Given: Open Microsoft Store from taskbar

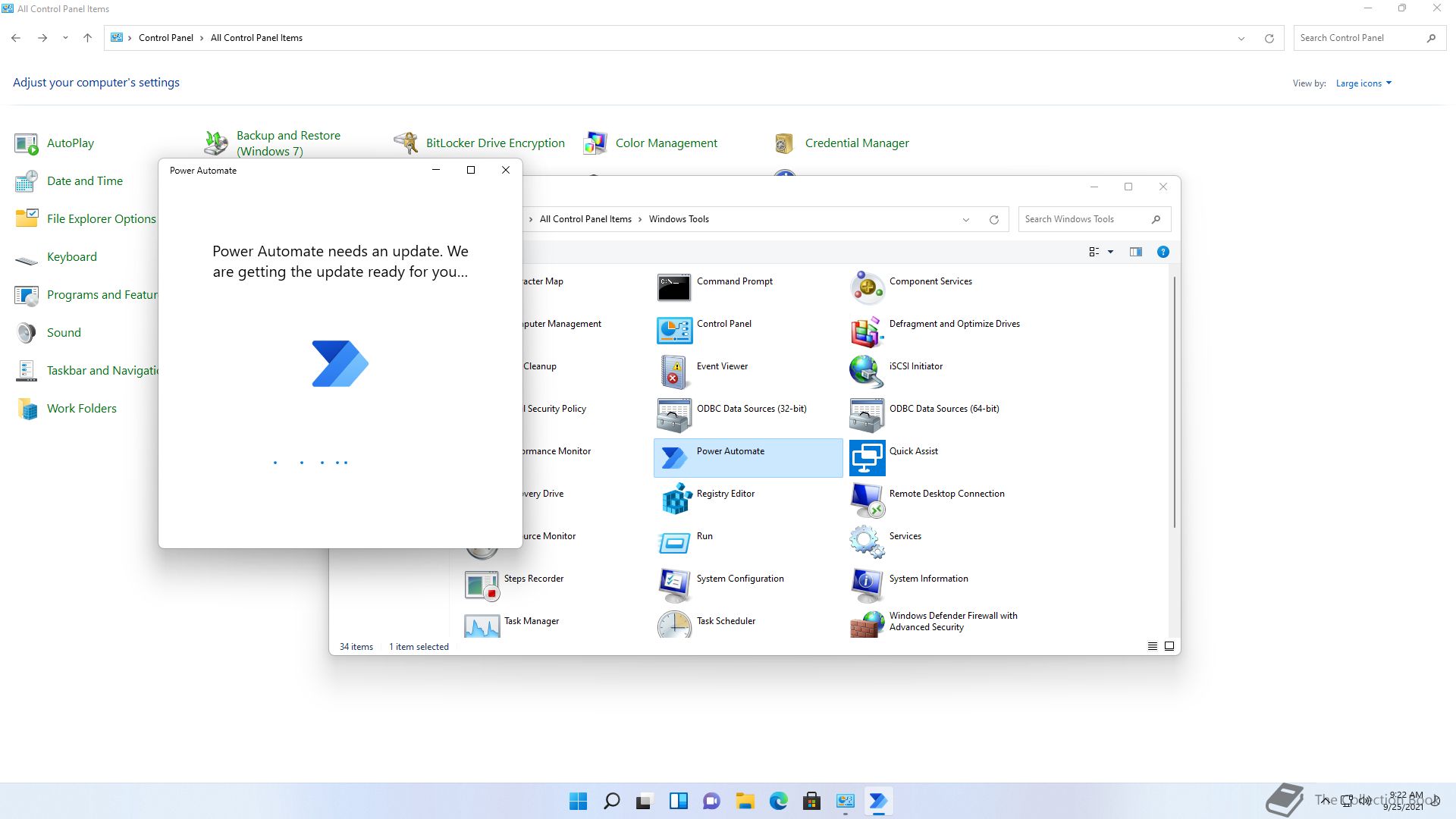Looking at the screenshot, I should (x=811, y=801).
